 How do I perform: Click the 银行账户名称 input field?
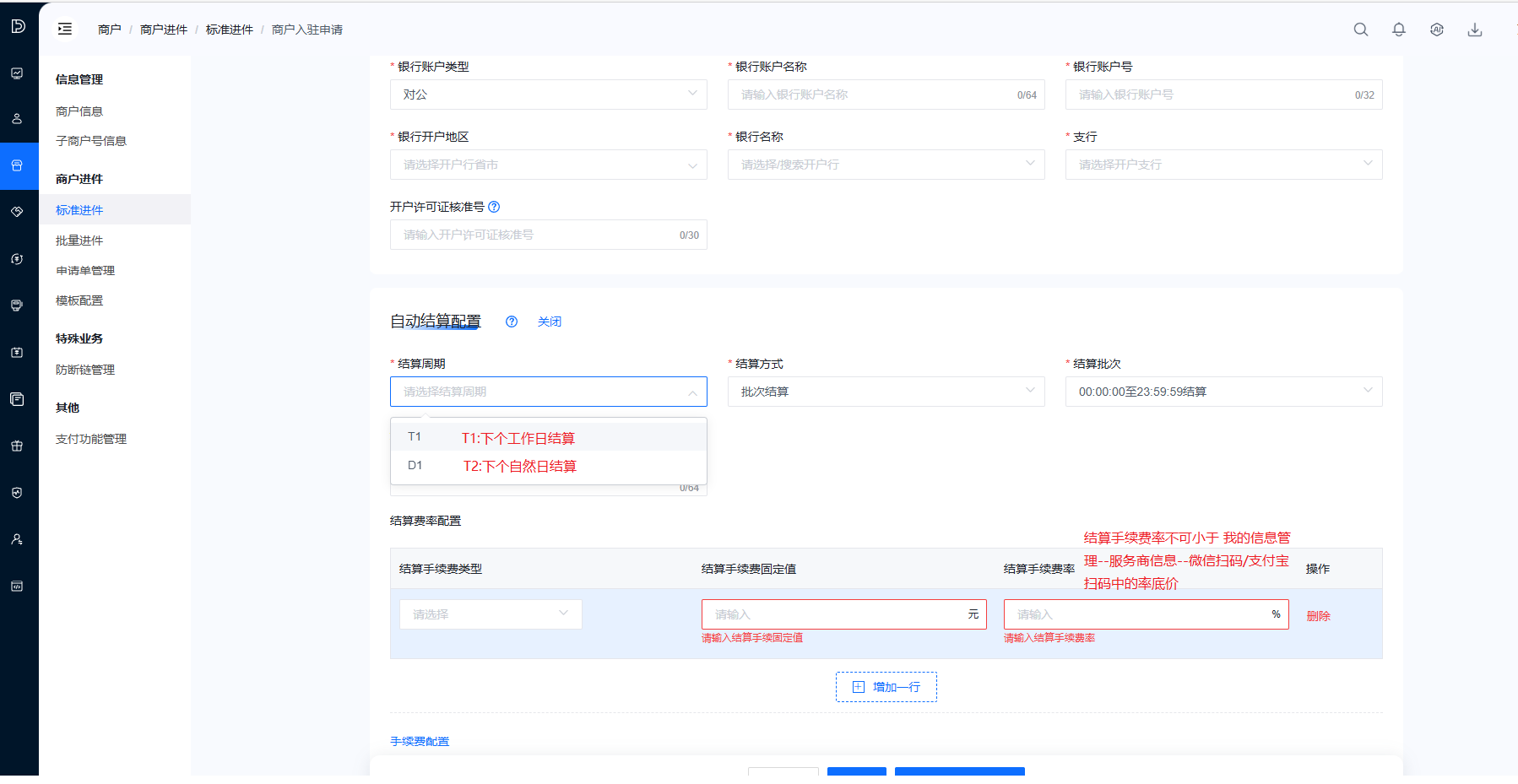point(874,95)
